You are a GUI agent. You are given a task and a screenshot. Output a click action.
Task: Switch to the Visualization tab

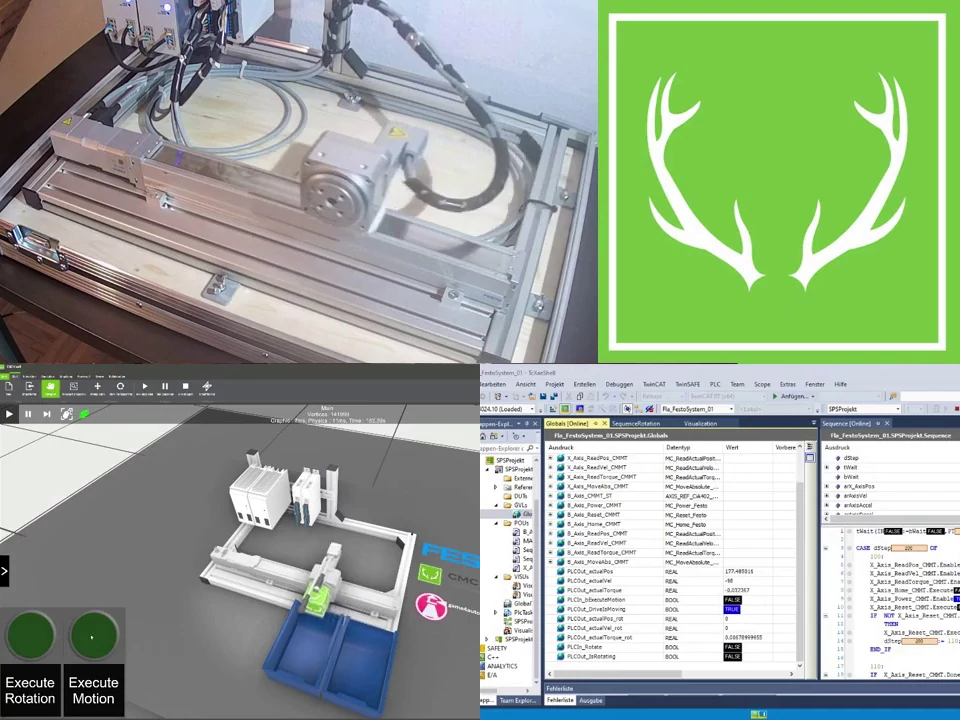pos(700,423)
